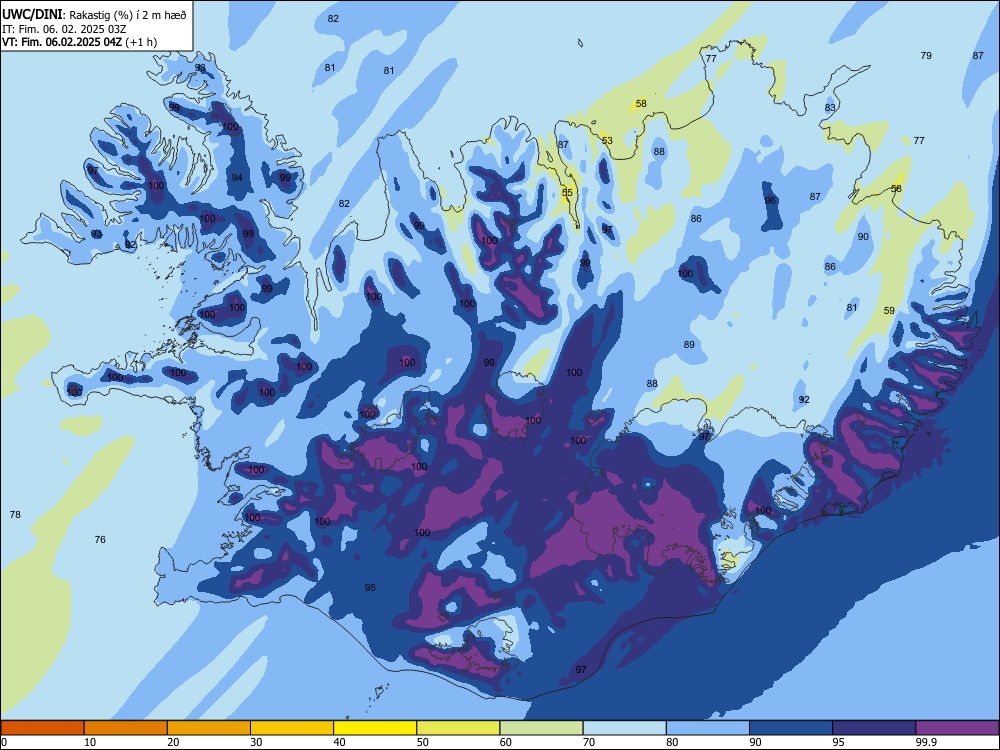
Task: Select the pale blue 70–80 legend swatch
Action: click(624, 728)
